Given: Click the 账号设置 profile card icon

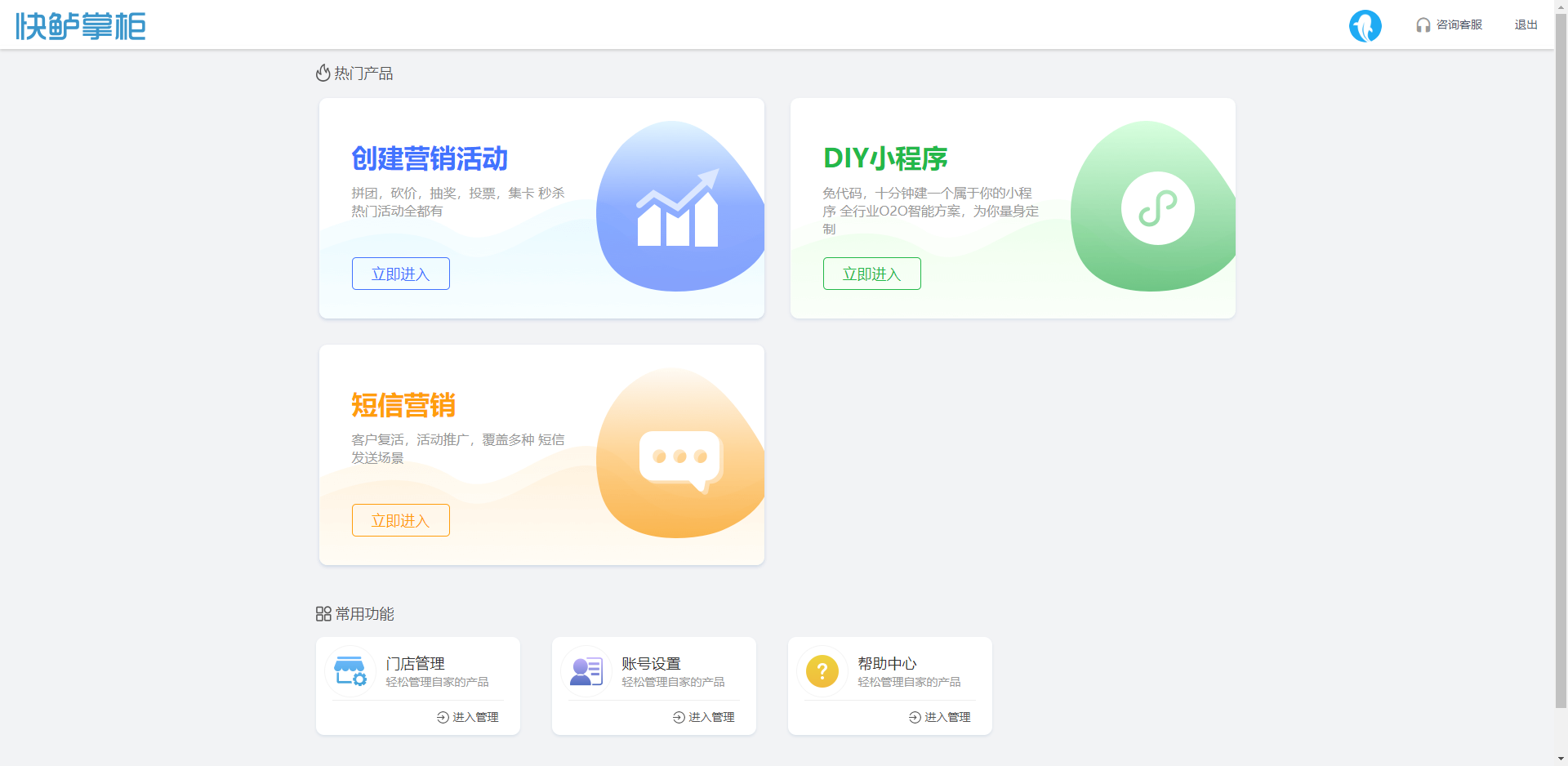Looking at the screenshot, I should click(x=586, y=671).
